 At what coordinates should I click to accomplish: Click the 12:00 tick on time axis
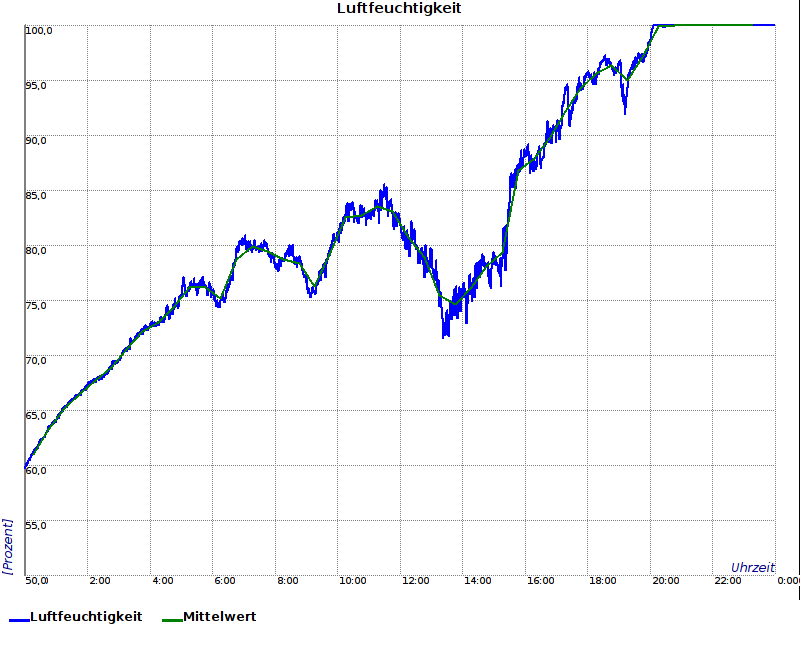(x=415, y=581)
